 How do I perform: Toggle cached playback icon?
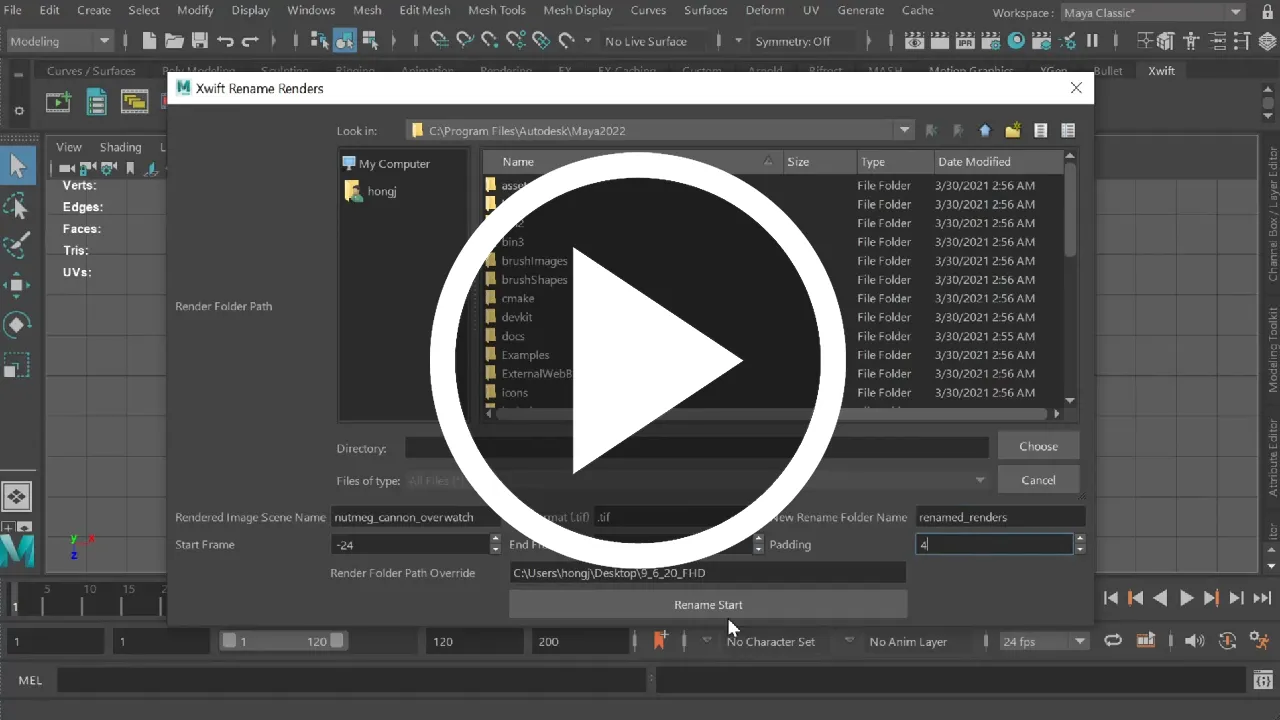coord(1146,642)
